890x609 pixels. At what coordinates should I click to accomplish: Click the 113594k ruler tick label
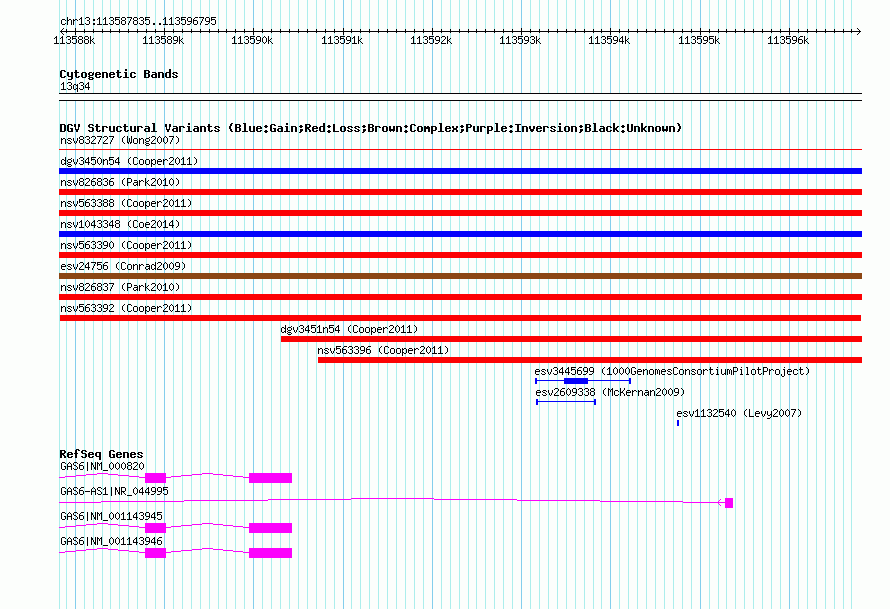point(609,40)
